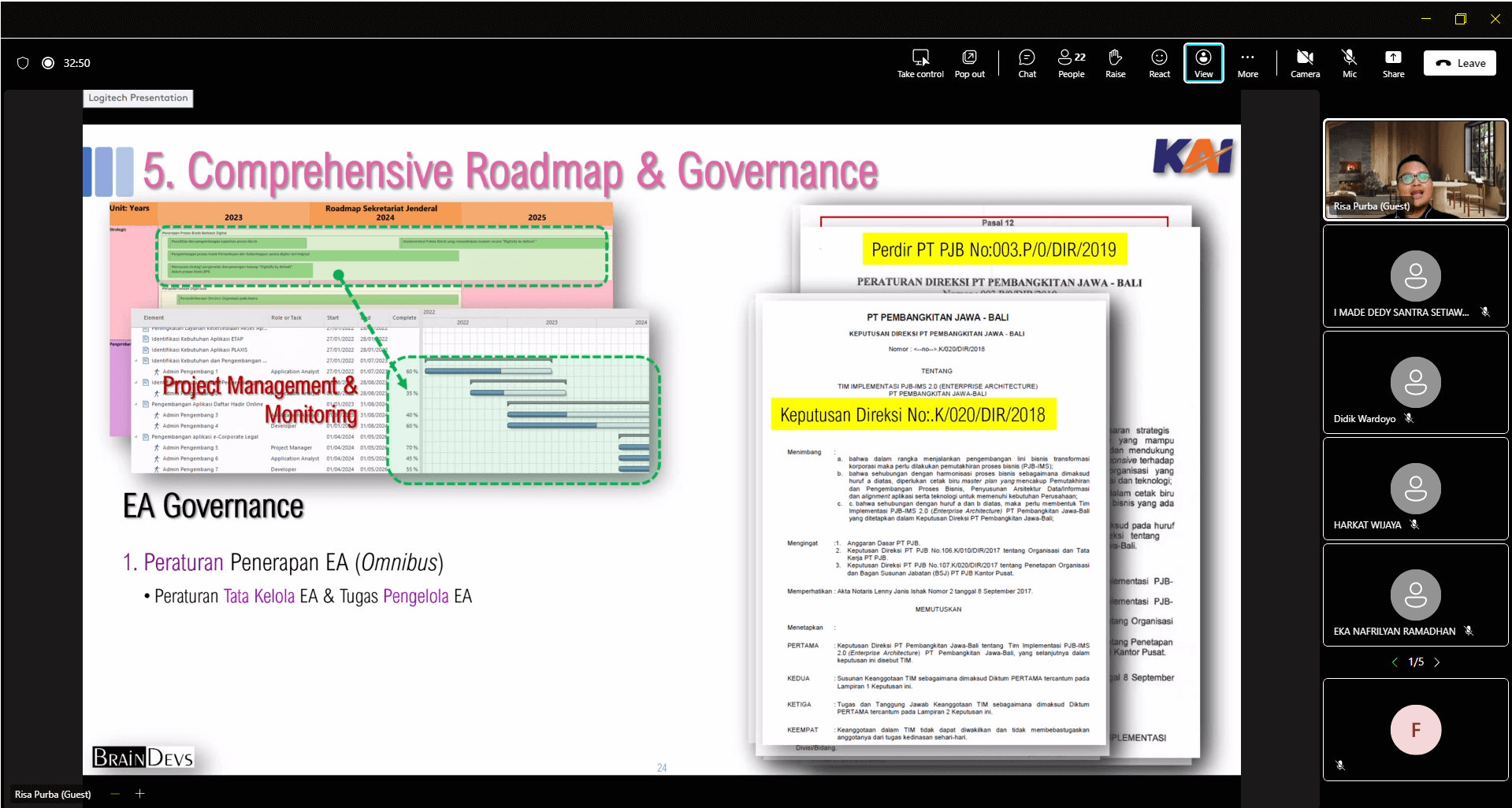This screenshot has height=808, width=1512.
Task: Click the BrainDevs logo on slide
Action: (x=143, y=758)
